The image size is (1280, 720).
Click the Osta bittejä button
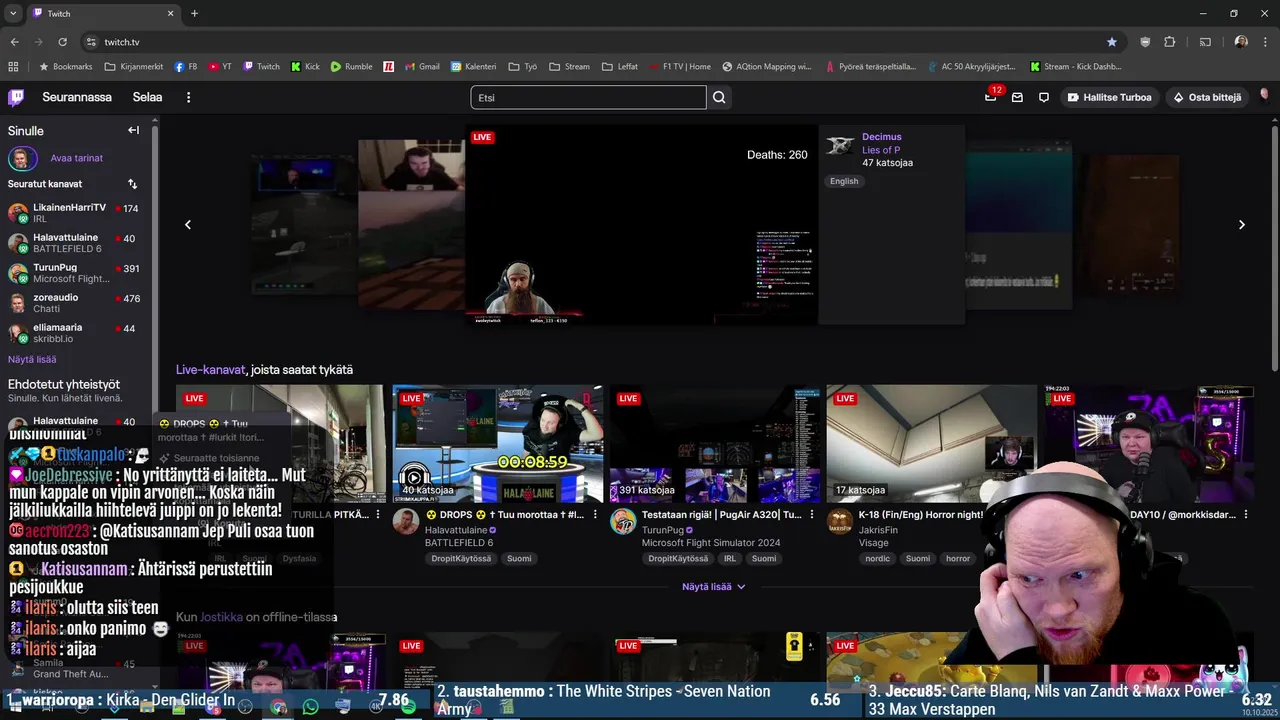(1206, 97)
